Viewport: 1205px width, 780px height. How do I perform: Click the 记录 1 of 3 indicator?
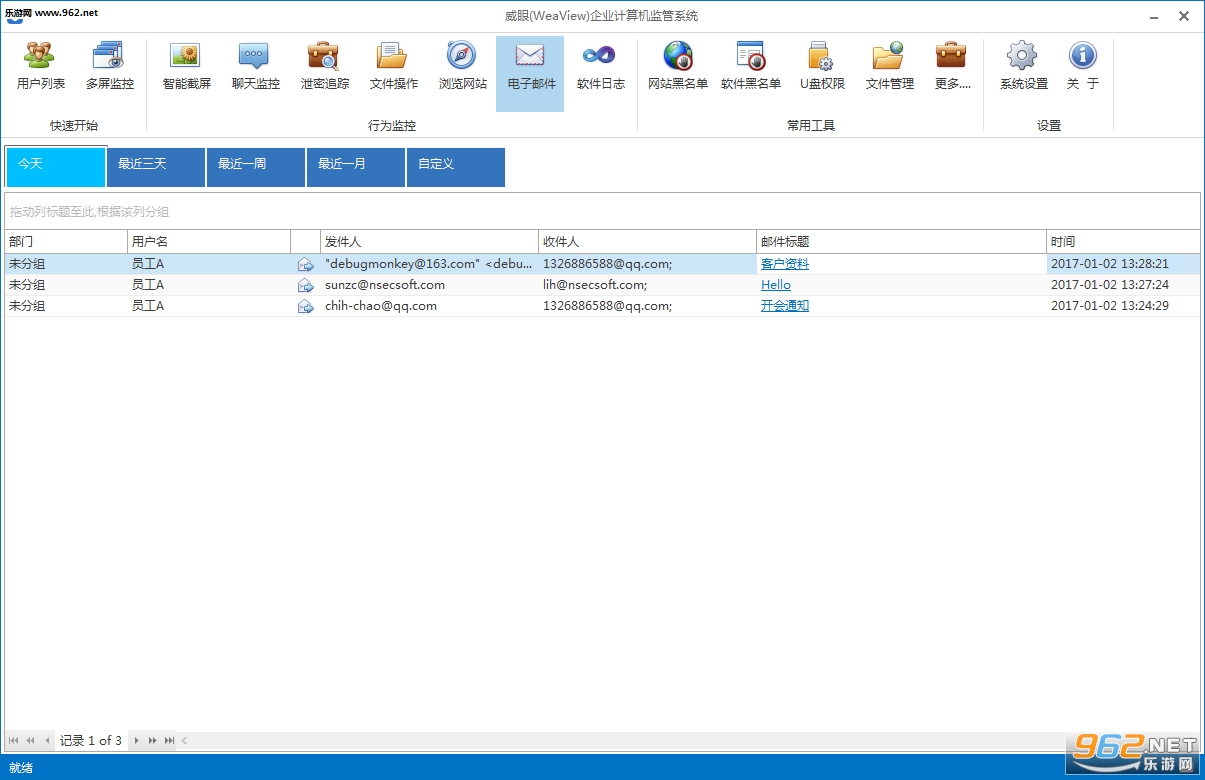91,741
